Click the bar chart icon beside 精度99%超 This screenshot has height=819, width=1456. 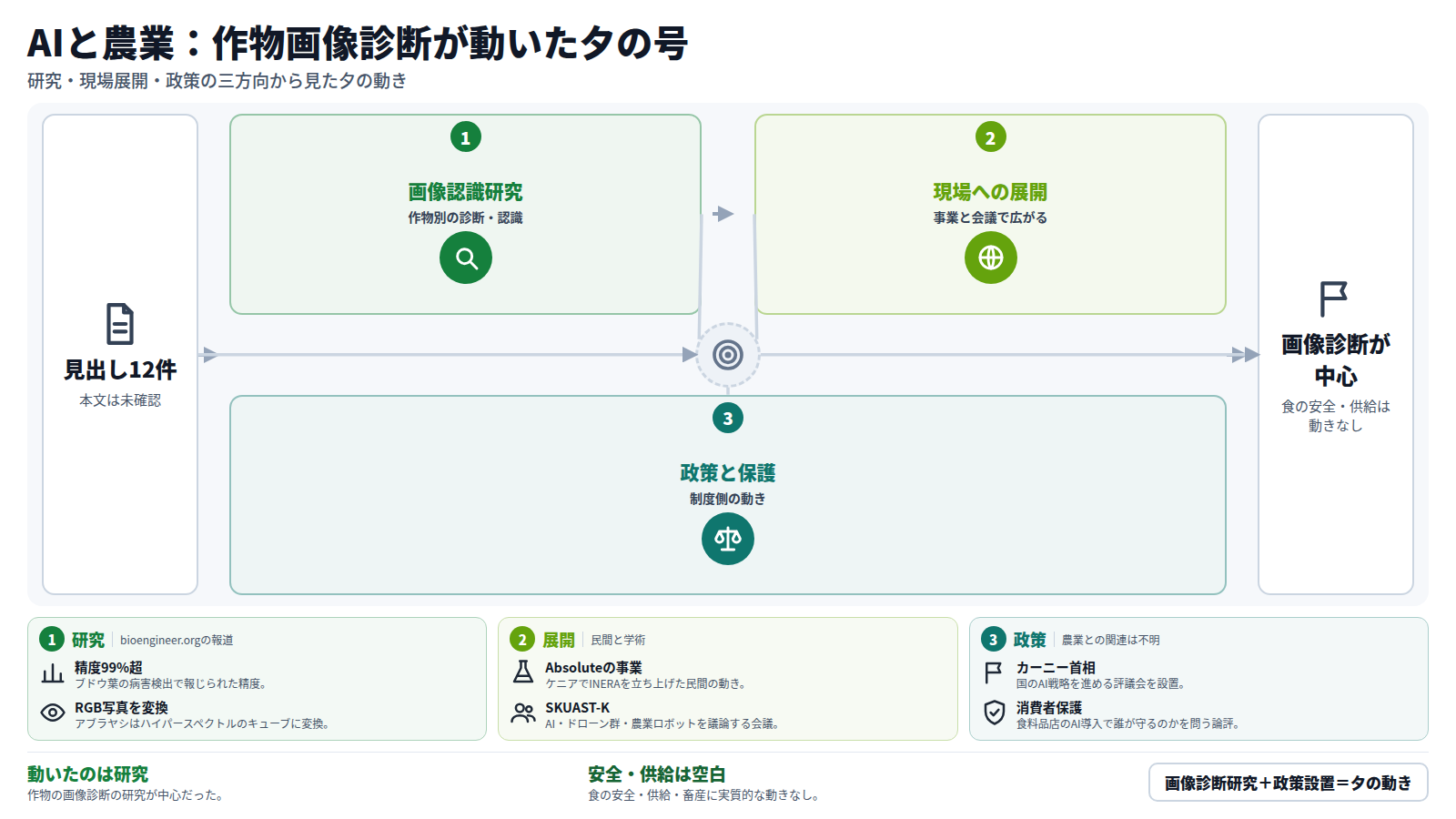pyautogui.click(x=53, y=673)
